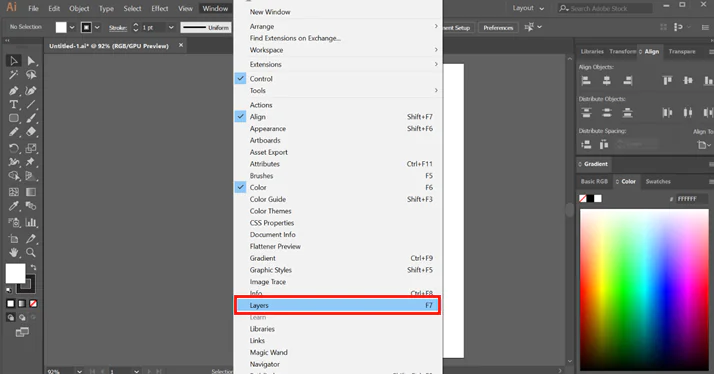Viewport: 714px width, 374px height.
Task: Select the Selection tool arrow
Action: [x=14, y=61]
